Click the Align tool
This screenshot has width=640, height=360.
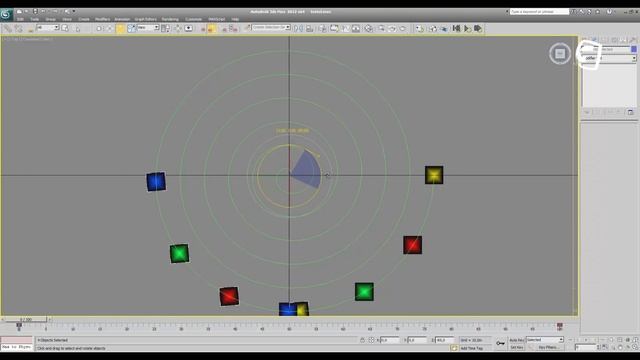tap(310, 29)
